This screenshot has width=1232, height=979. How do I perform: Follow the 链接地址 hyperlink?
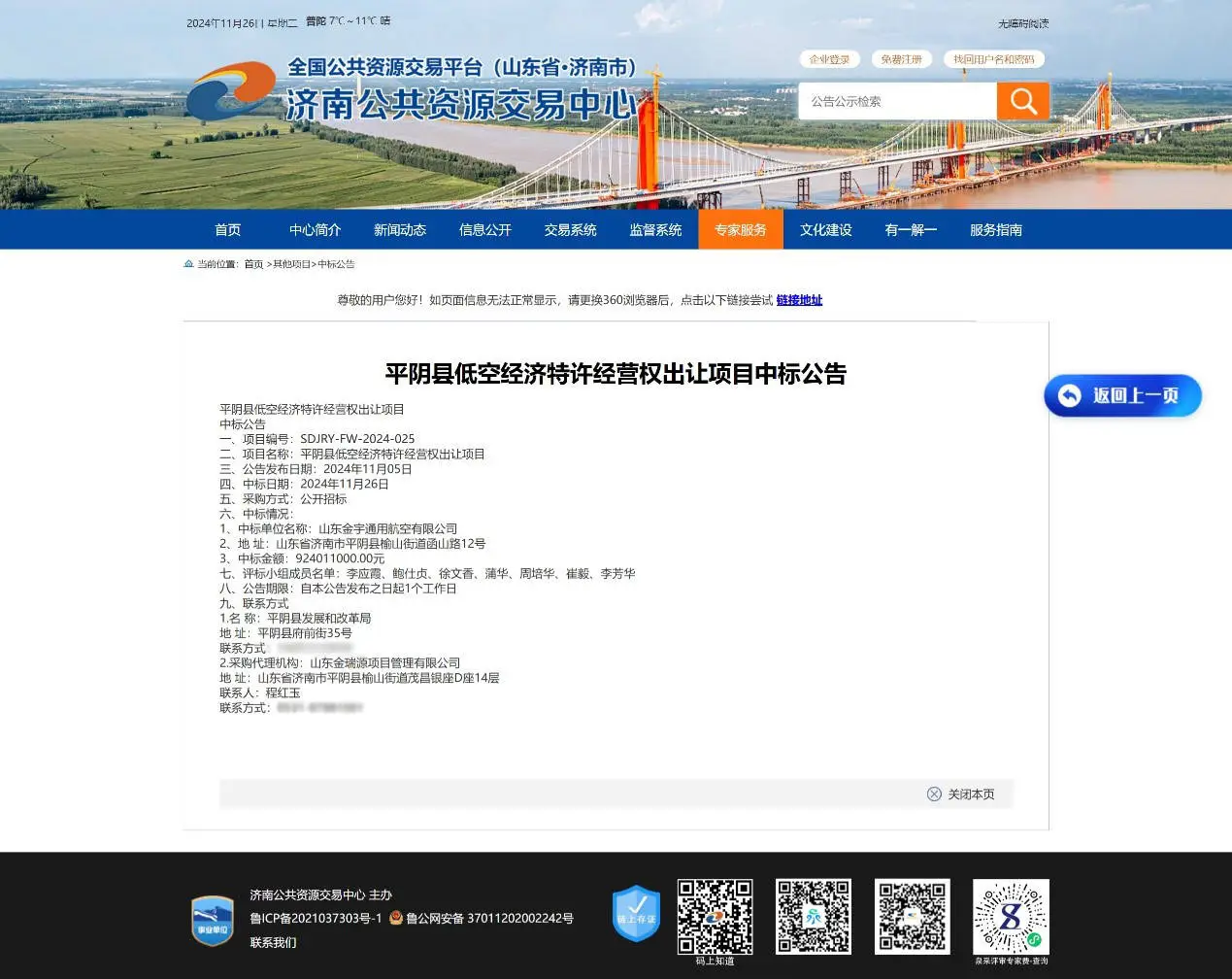pos(799,300)
